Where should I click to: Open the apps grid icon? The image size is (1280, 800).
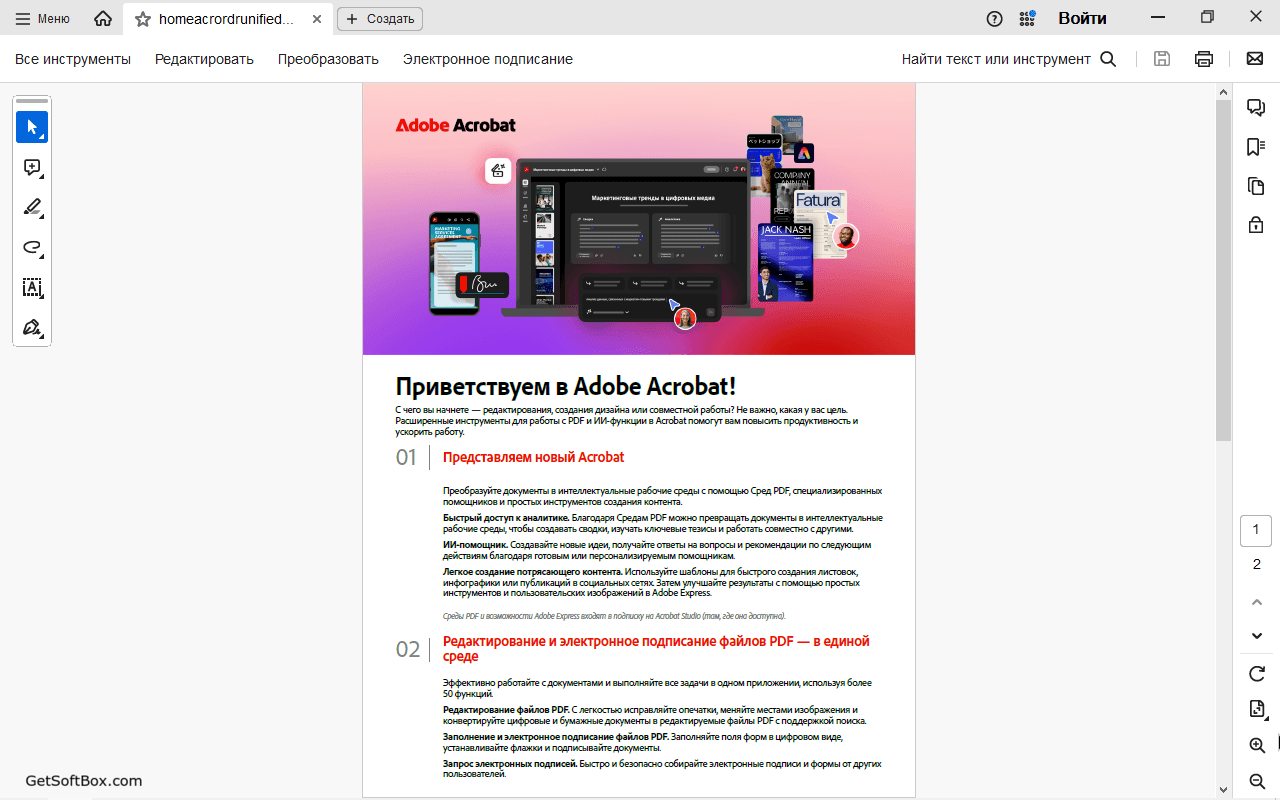coord(1027,18)
